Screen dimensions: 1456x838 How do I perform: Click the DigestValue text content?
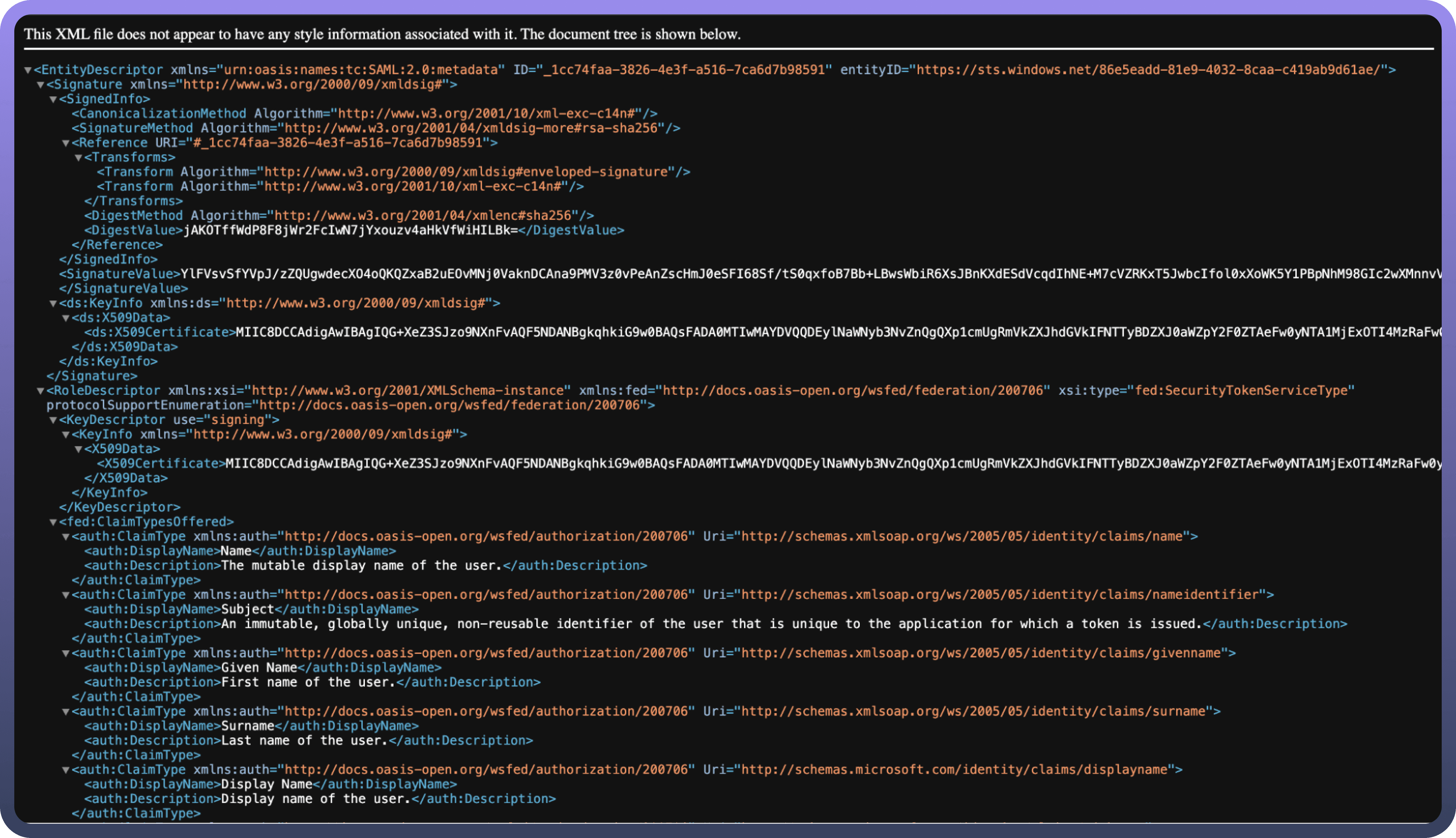[x=350, y=230]
